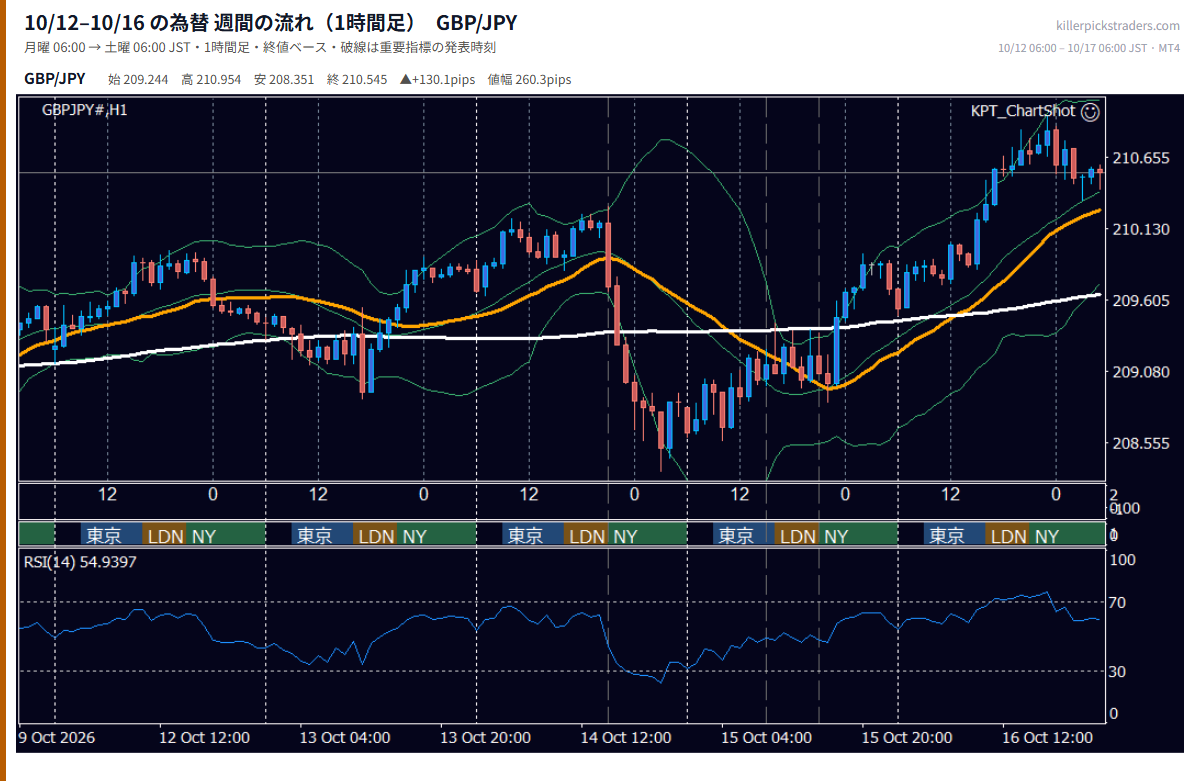This screenshot has height=781, width=1200.
Task: Click the subtitle starting 月曜 06:00 → 土曜 06:00 JST
Action: point(260,48)
